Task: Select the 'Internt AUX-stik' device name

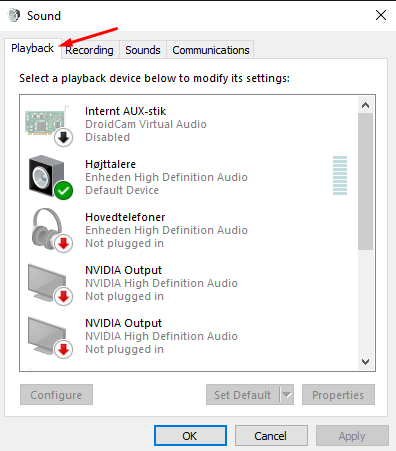Action: [125, 111]
